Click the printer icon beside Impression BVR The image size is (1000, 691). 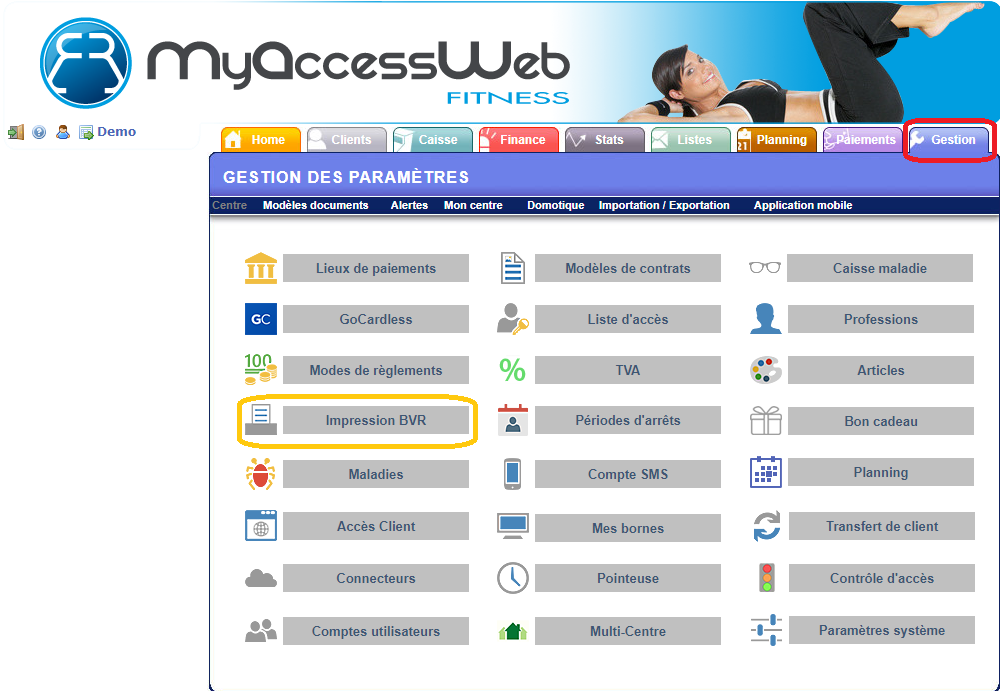(261, 420)
